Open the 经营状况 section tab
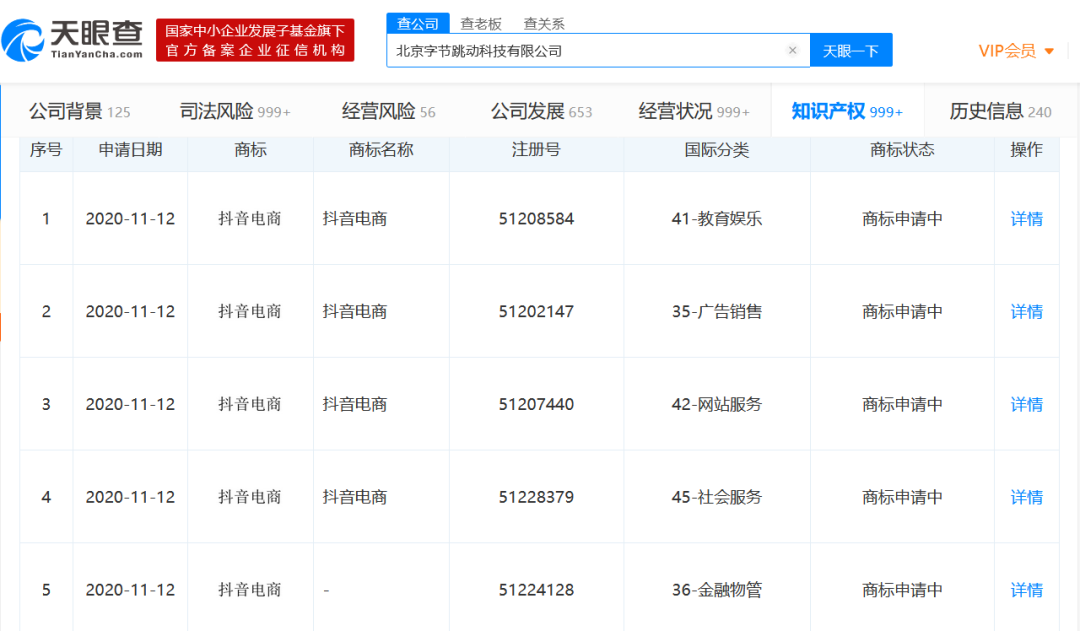 click(694, 111)
